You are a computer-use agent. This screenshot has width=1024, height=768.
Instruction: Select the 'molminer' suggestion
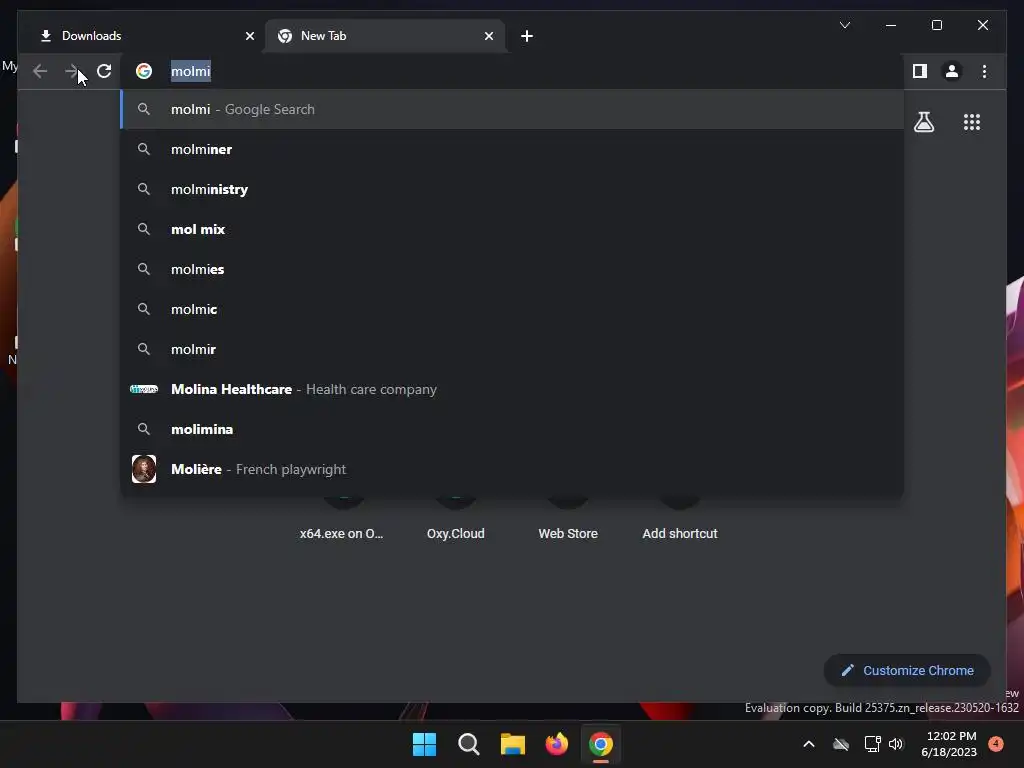(512, 150)
